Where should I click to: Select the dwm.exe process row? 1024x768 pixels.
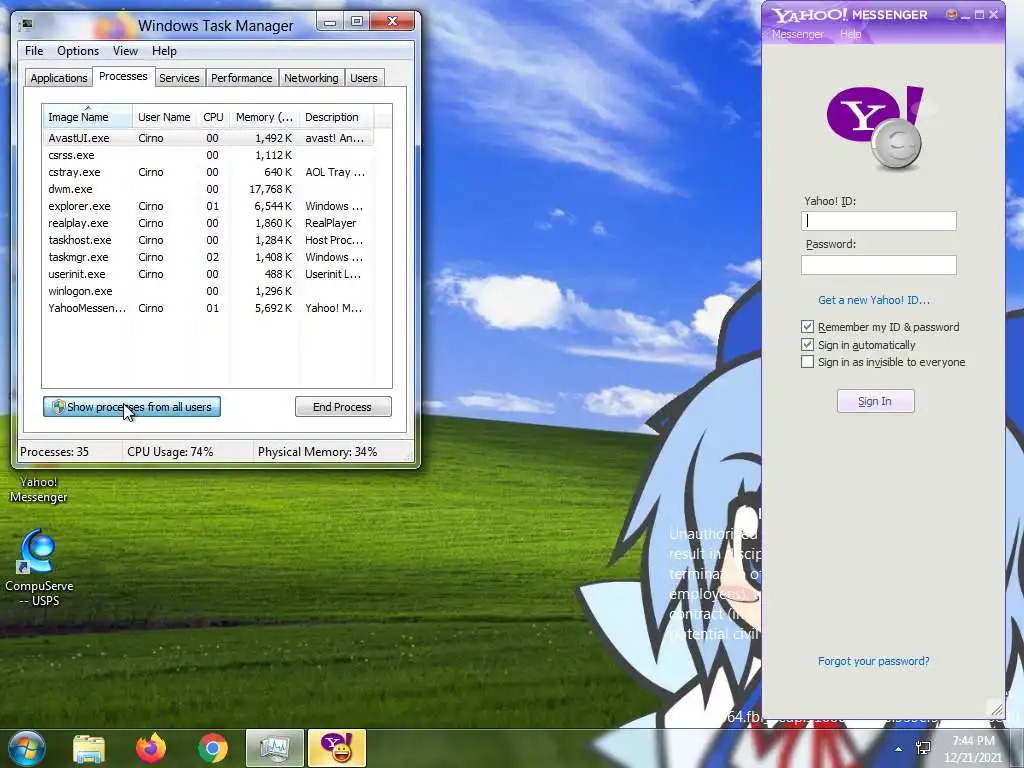coord(209,189)
